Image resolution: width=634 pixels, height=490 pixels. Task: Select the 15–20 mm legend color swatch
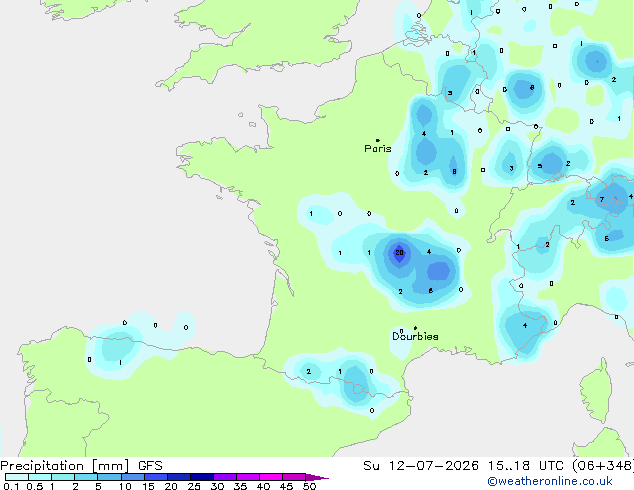pos(156,477)
